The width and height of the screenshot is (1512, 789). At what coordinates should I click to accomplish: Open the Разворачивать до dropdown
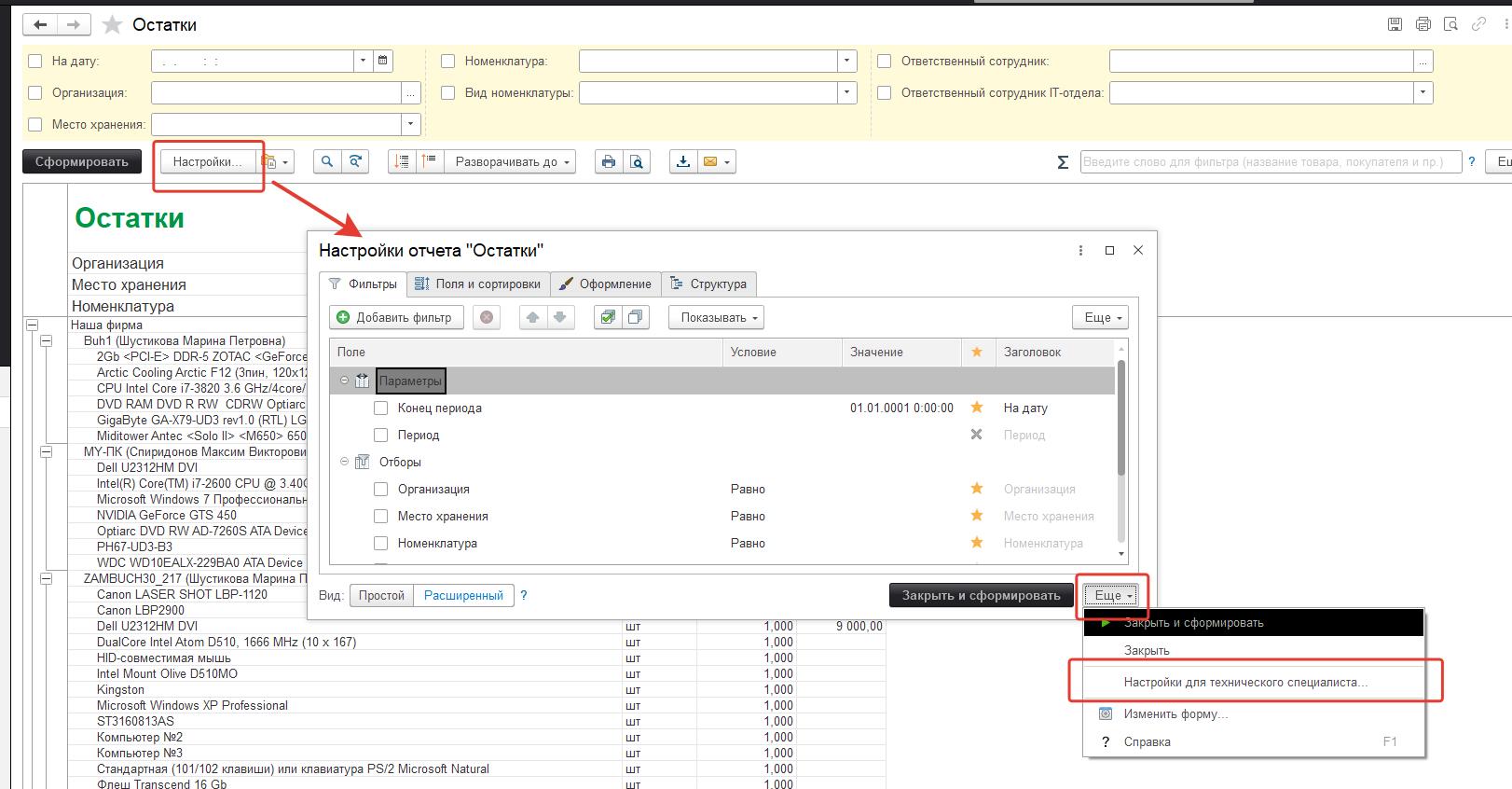tap(510, 162)
